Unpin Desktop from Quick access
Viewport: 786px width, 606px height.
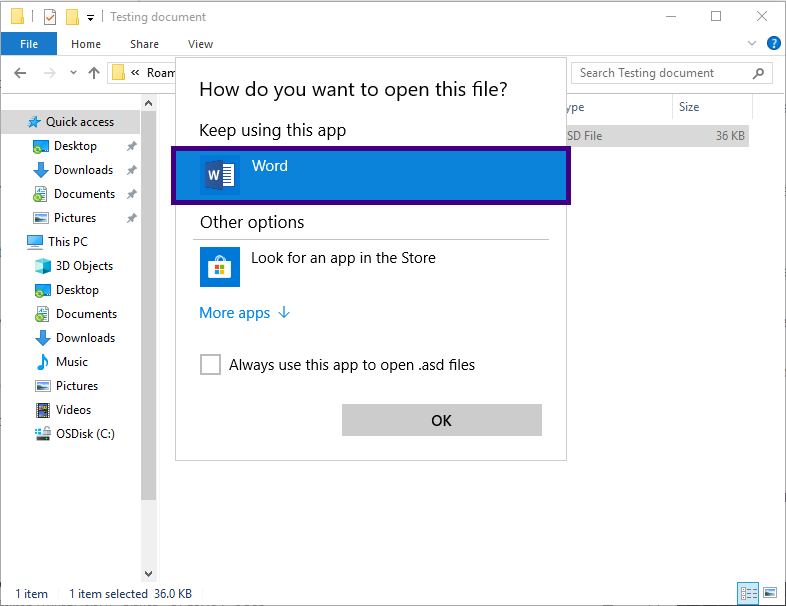131,146
